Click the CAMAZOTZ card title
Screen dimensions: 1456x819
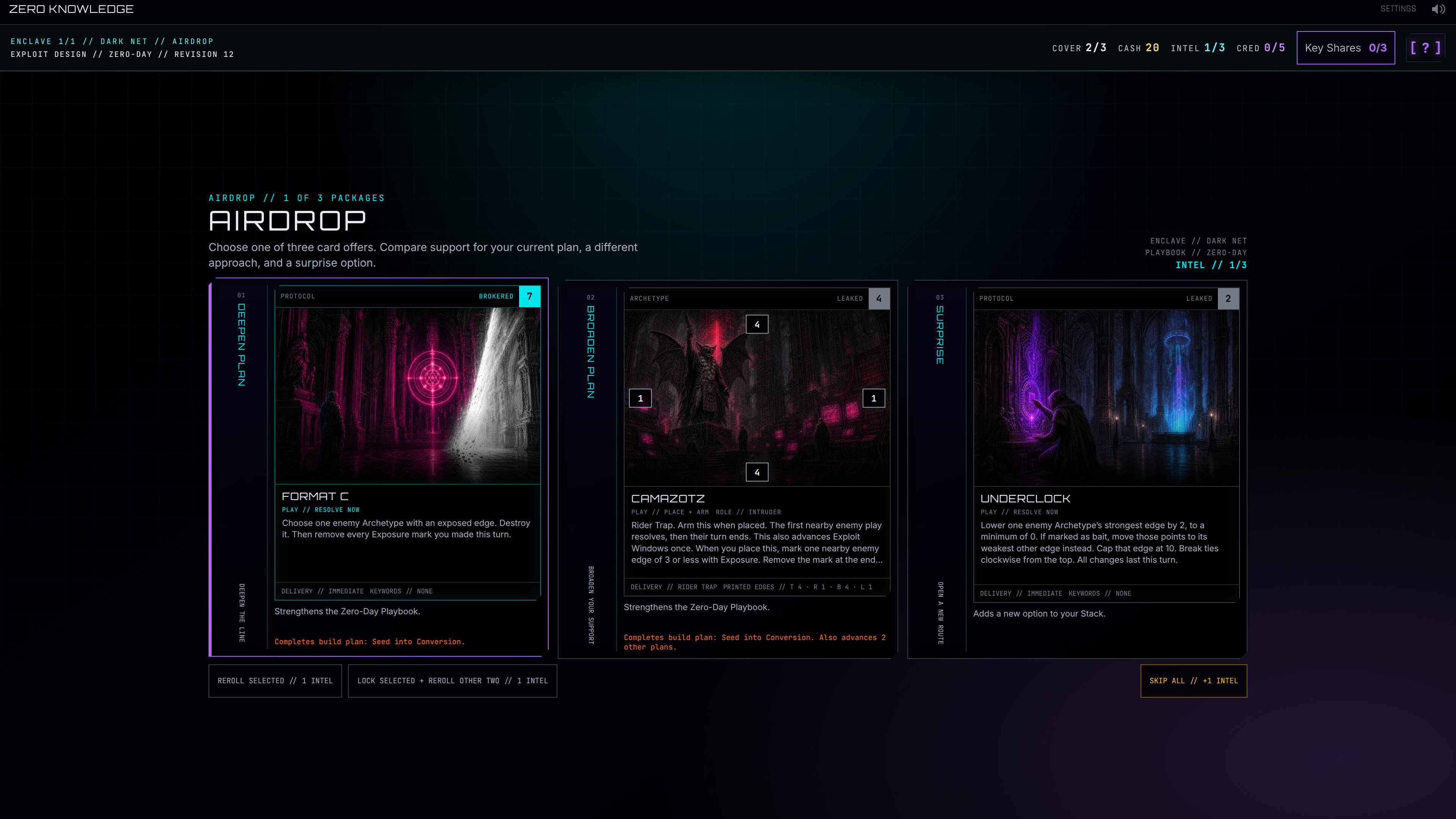tap(668, 499)
